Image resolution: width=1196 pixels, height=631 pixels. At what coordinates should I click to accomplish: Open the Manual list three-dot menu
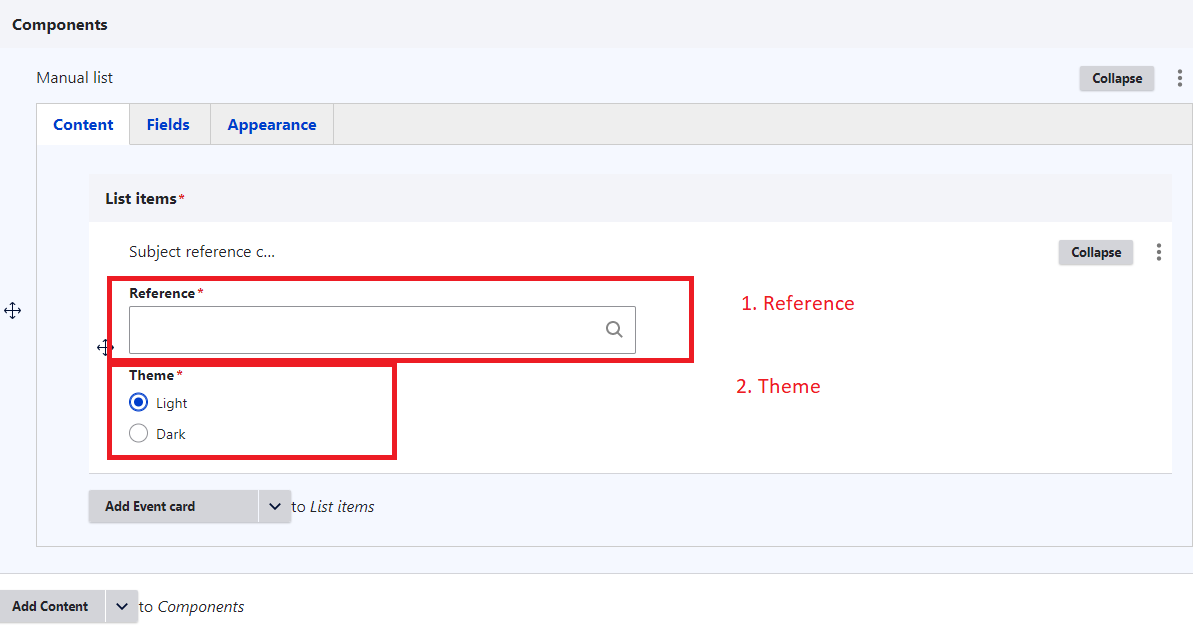pos(1180,78)
